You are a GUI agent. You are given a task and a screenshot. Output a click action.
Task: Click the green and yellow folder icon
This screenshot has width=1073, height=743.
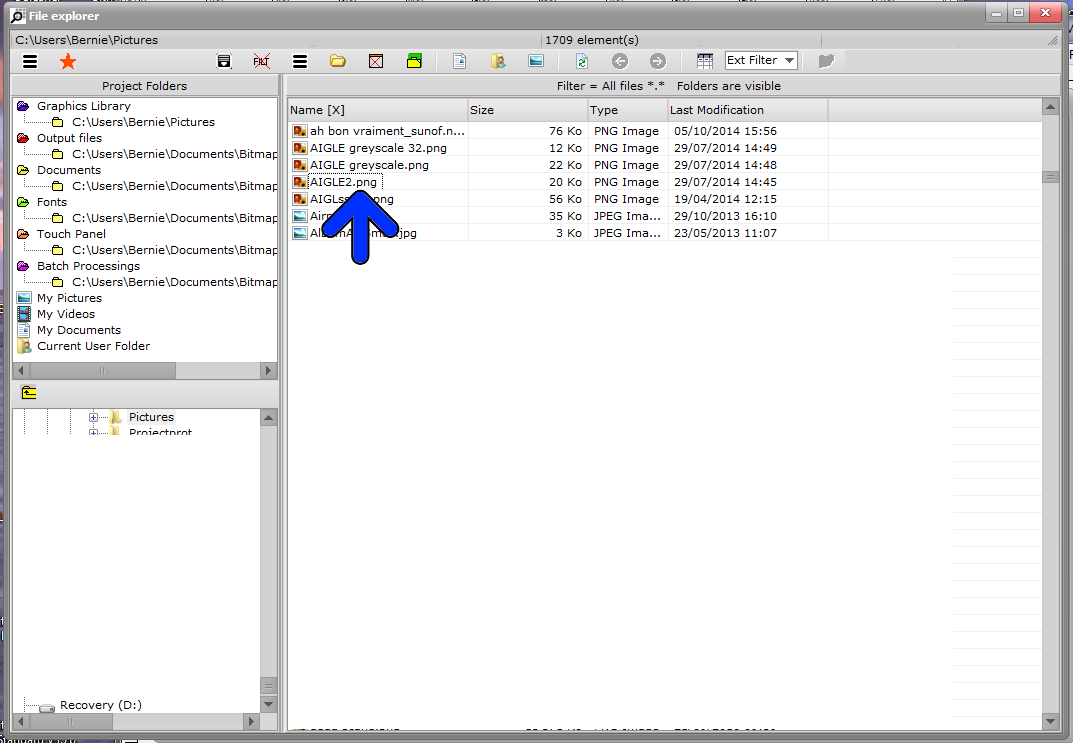414,61
